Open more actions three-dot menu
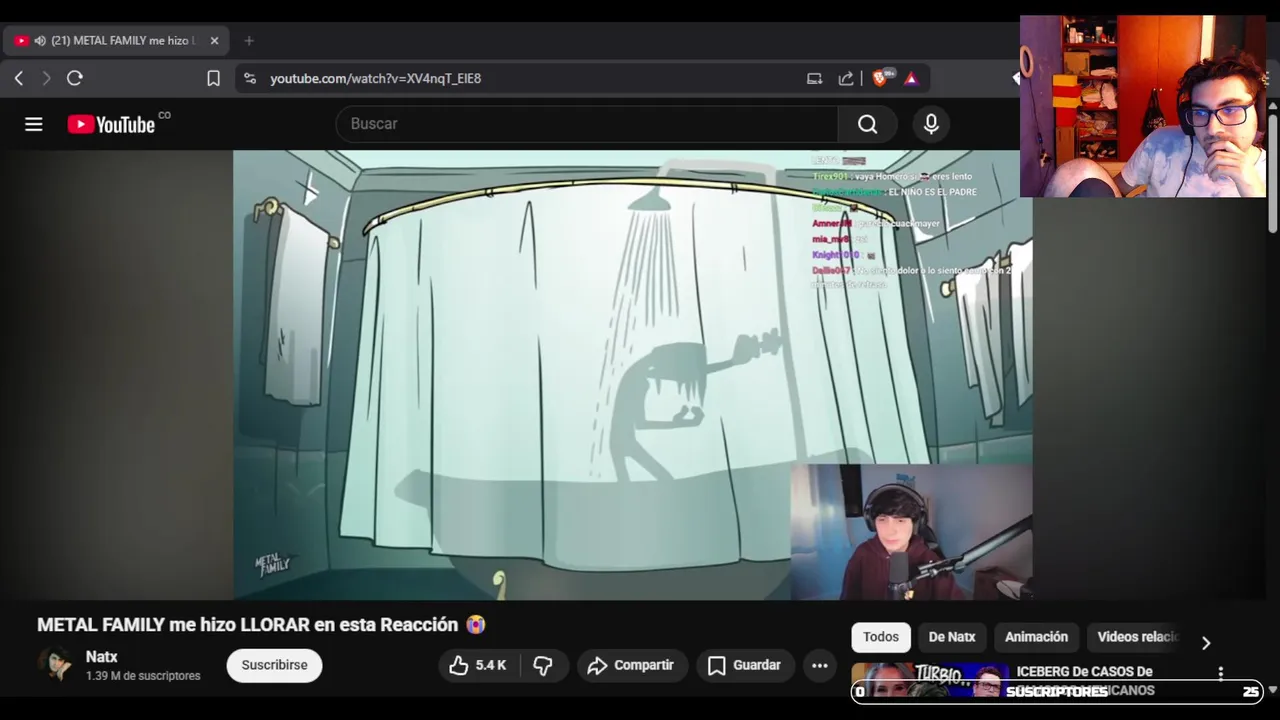 pyautogui.click(x=820, y=665)
